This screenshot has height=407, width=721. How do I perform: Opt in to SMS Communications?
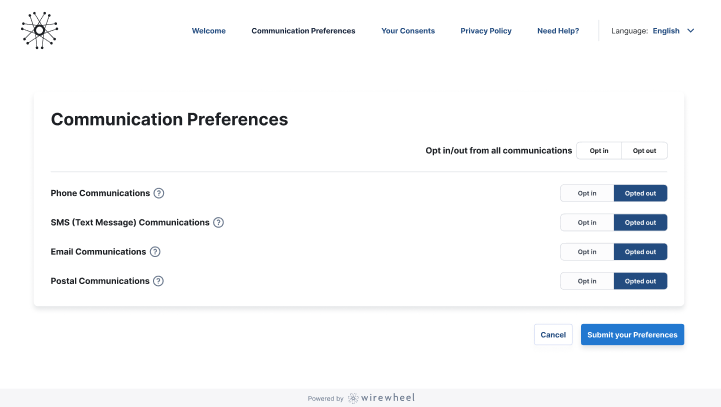pos(587,222)
